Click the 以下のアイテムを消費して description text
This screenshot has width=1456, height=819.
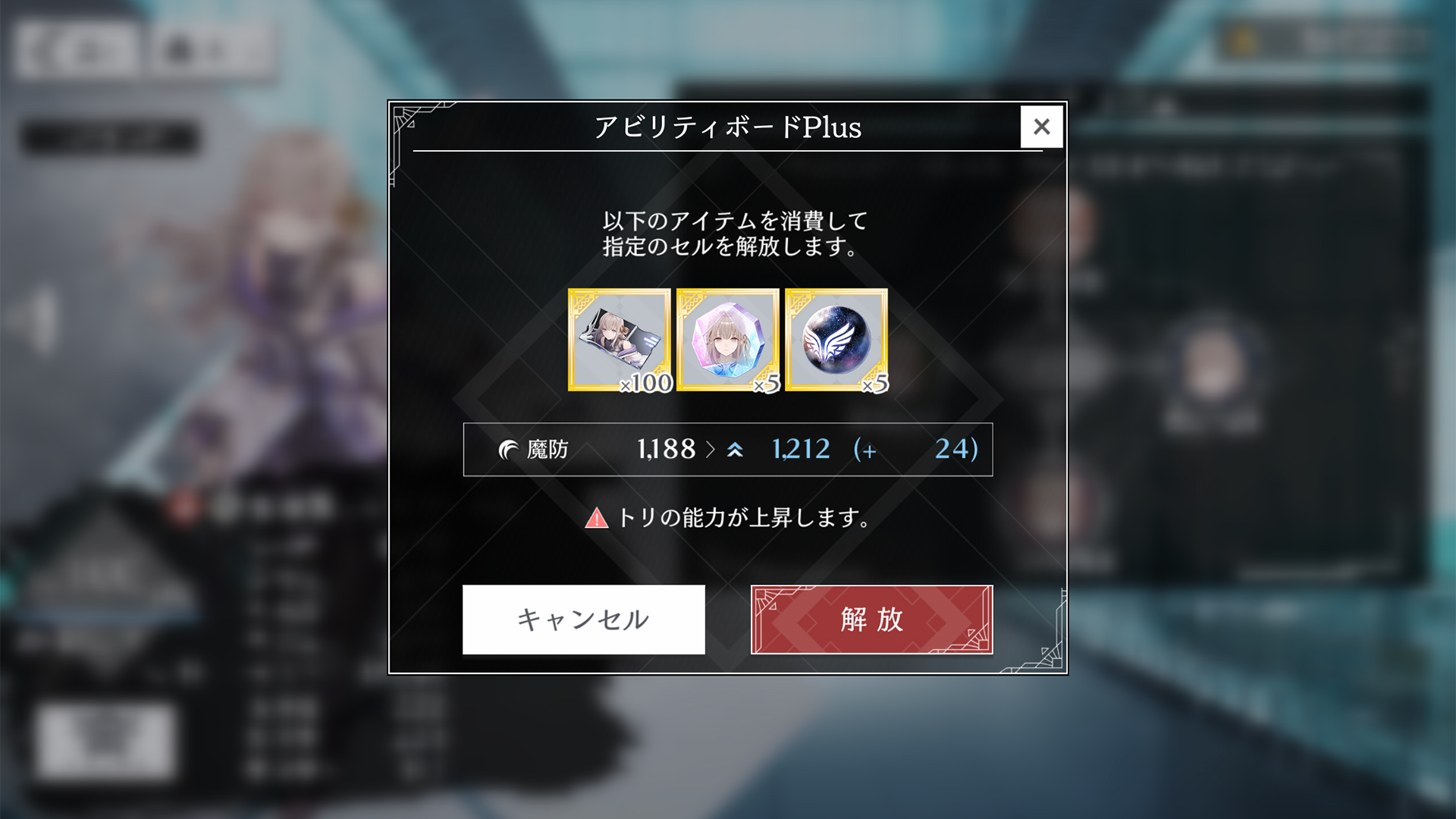point(735,221)
